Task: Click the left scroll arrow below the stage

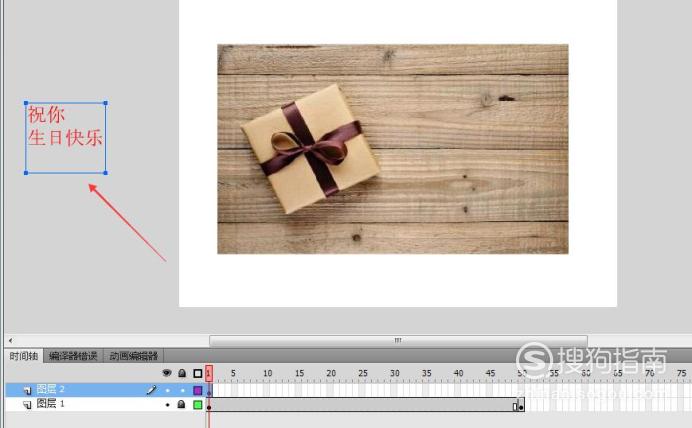Action: click(11, 340)
